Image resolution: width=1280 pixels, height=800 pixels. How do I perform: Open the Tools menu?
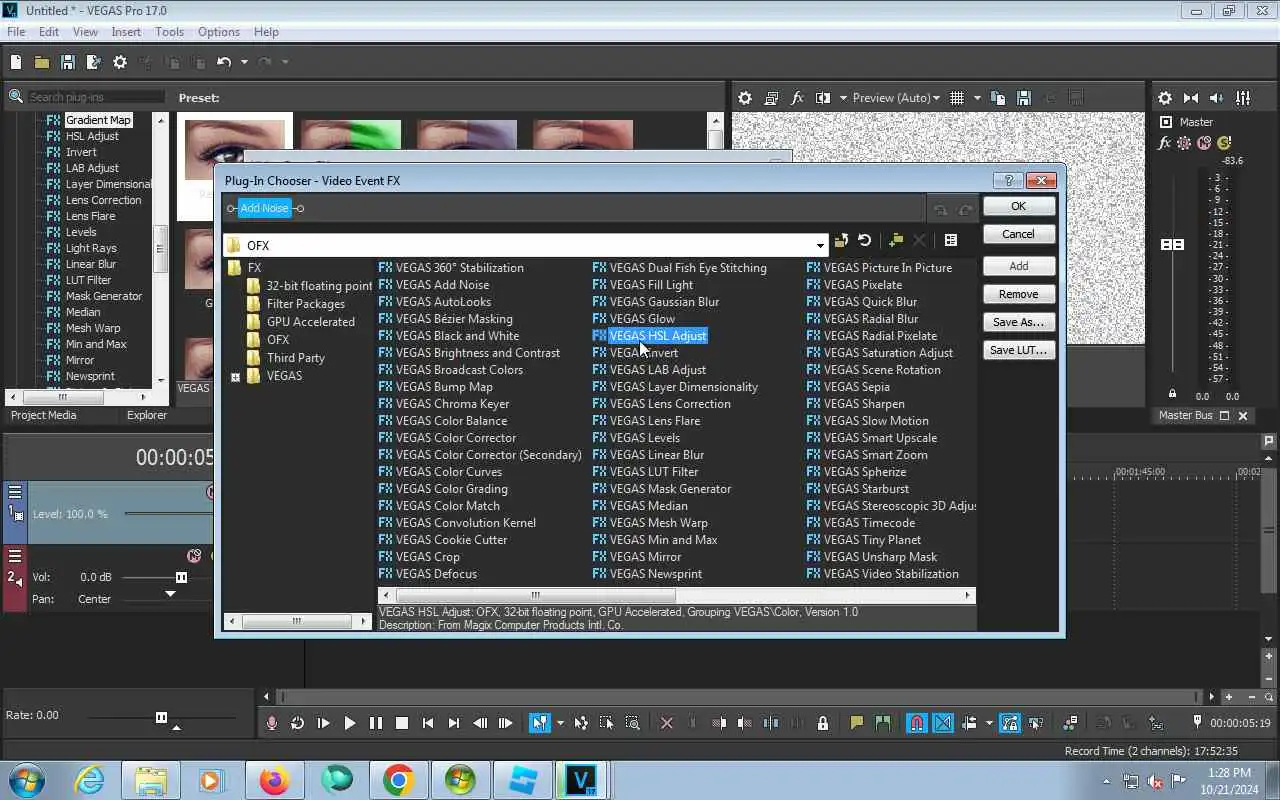click(169, 32)
